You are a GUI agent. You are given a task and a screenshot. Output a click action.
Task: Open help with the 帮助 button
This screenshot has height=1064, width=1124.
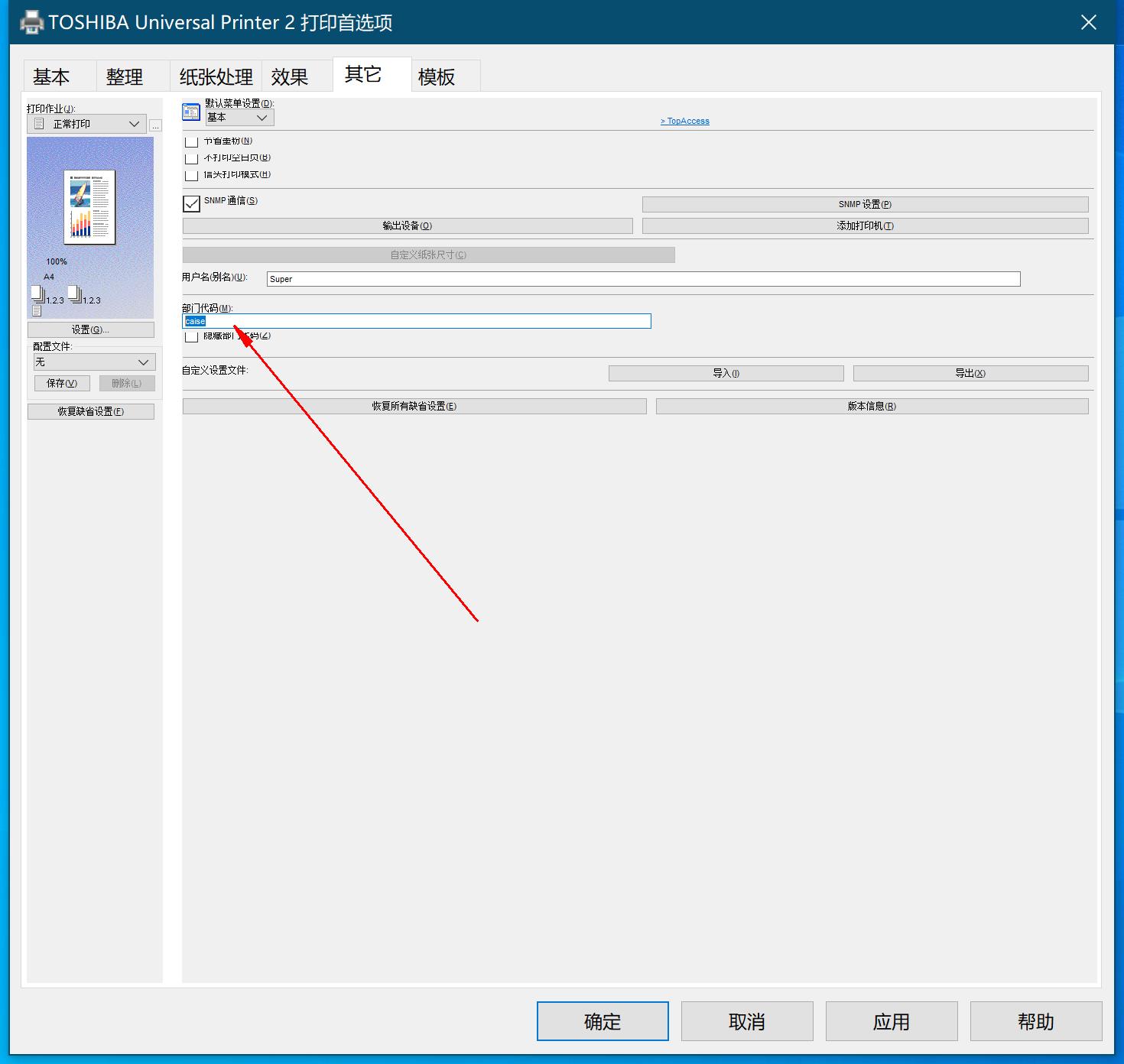[x=1036, y=1021]
